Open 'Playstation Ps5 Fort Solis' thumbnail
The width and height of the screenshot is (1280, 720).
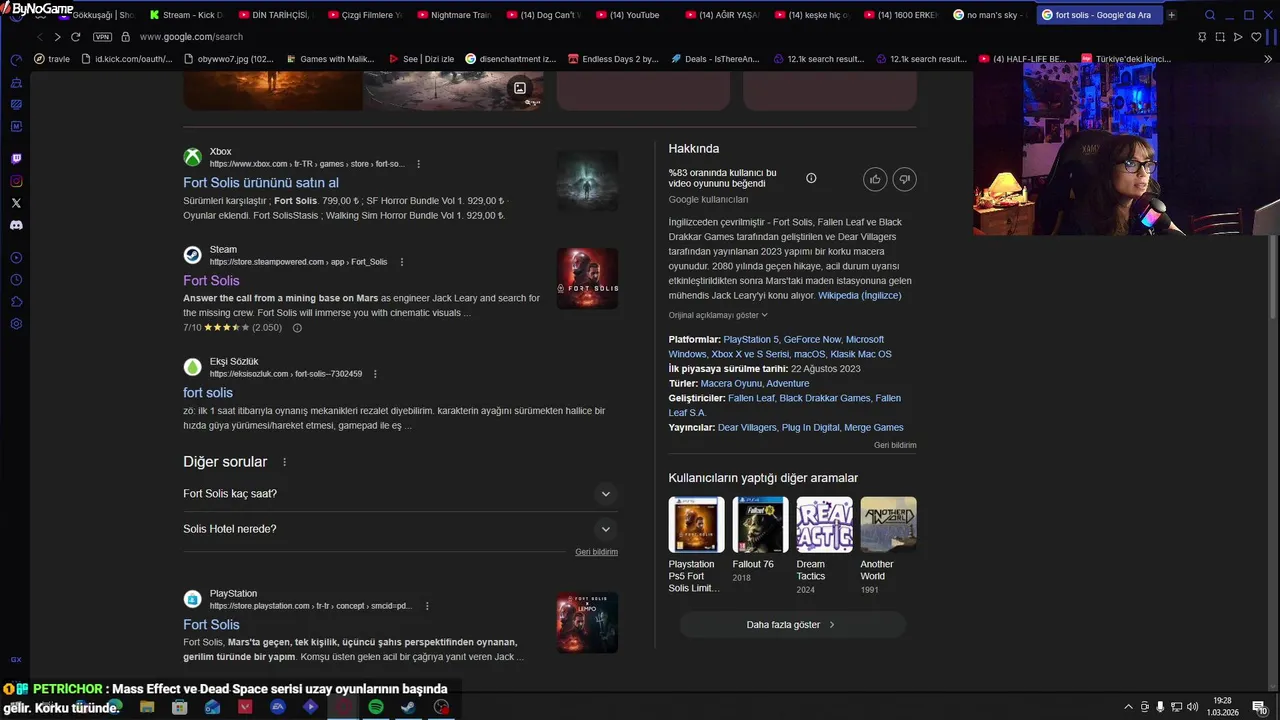(x=696, y=525)
